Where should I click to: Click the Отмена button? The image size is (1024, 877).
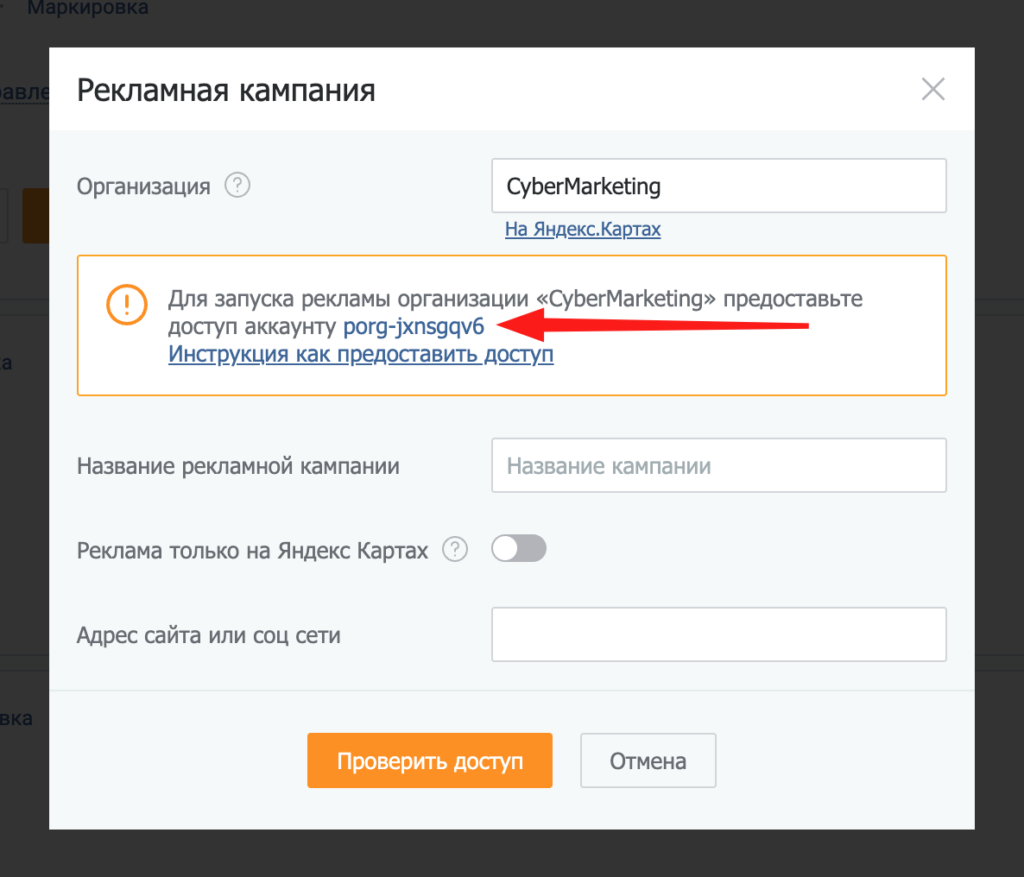[648, 760]
